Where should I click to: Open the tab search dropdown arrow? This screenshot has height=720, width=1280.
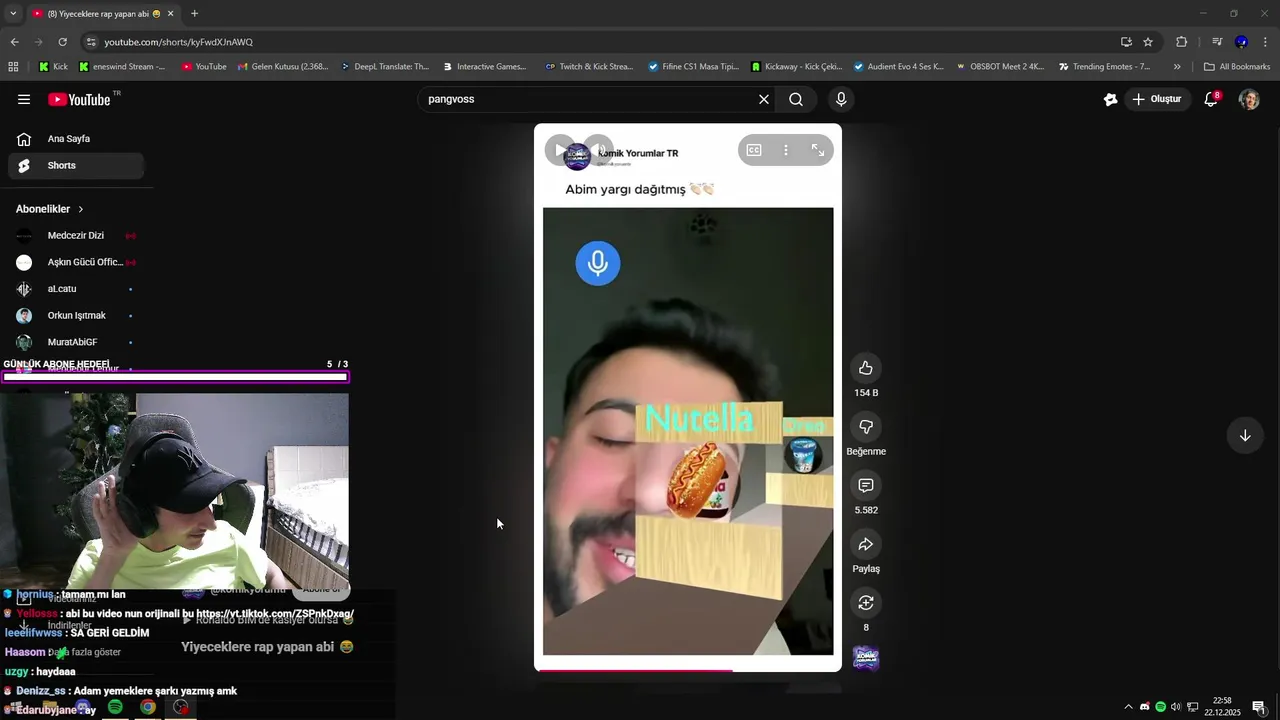12,14
